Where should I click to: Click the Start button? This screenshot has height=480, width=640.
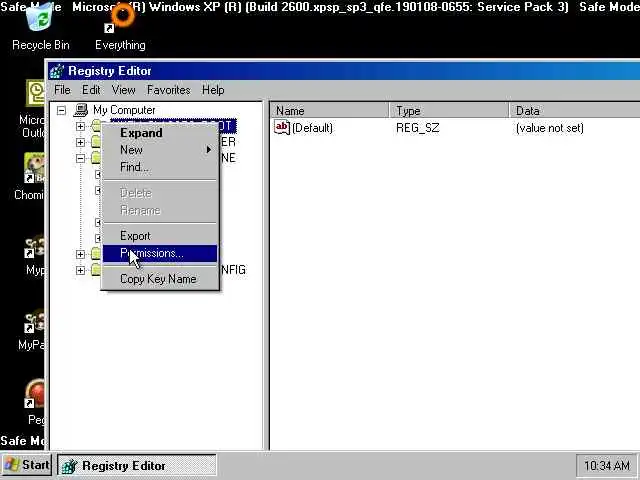tap(27, 465)
